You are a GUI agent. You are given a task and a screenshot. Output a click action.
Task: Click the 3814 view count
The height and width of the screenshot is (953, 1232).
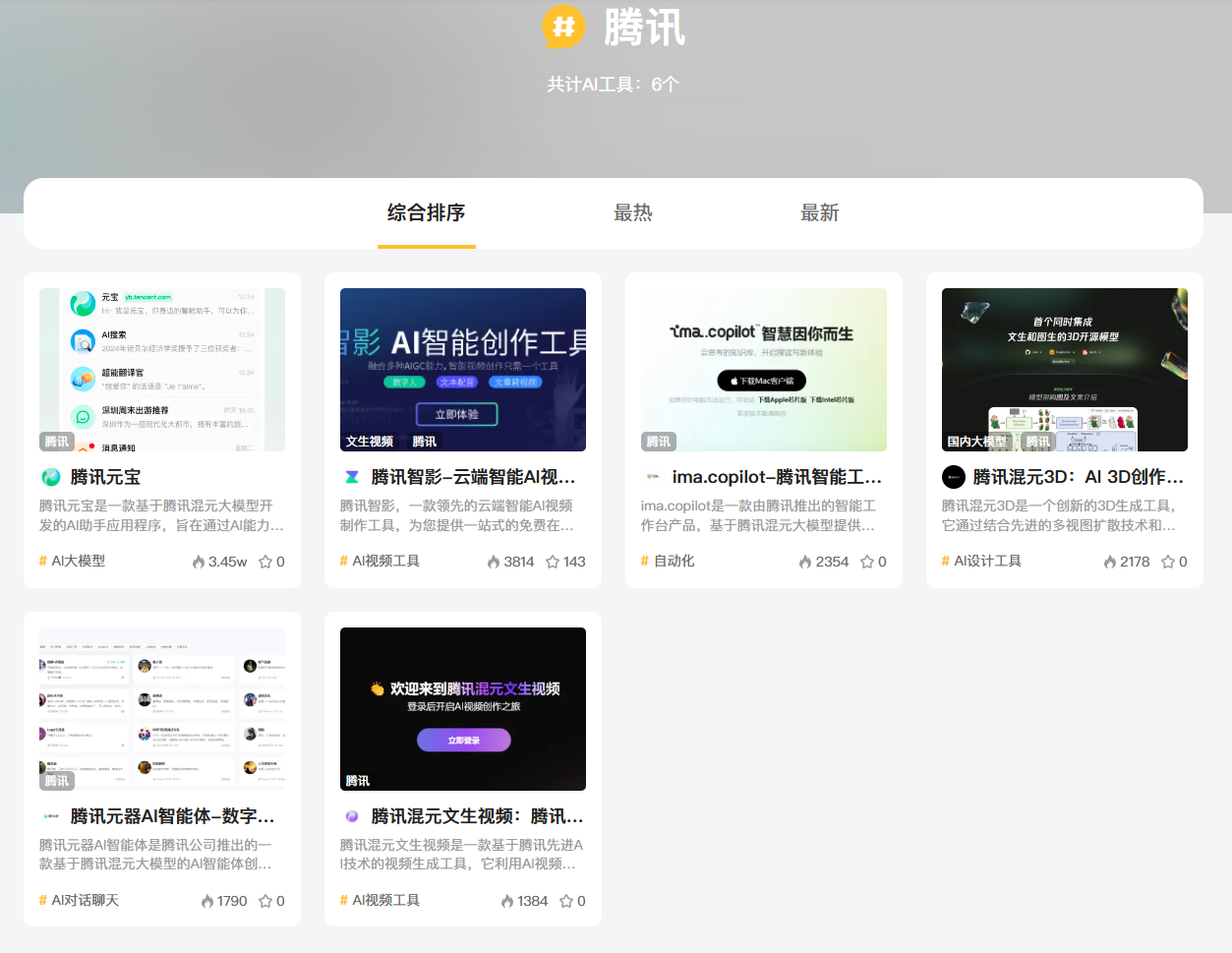tap(519, 562)
